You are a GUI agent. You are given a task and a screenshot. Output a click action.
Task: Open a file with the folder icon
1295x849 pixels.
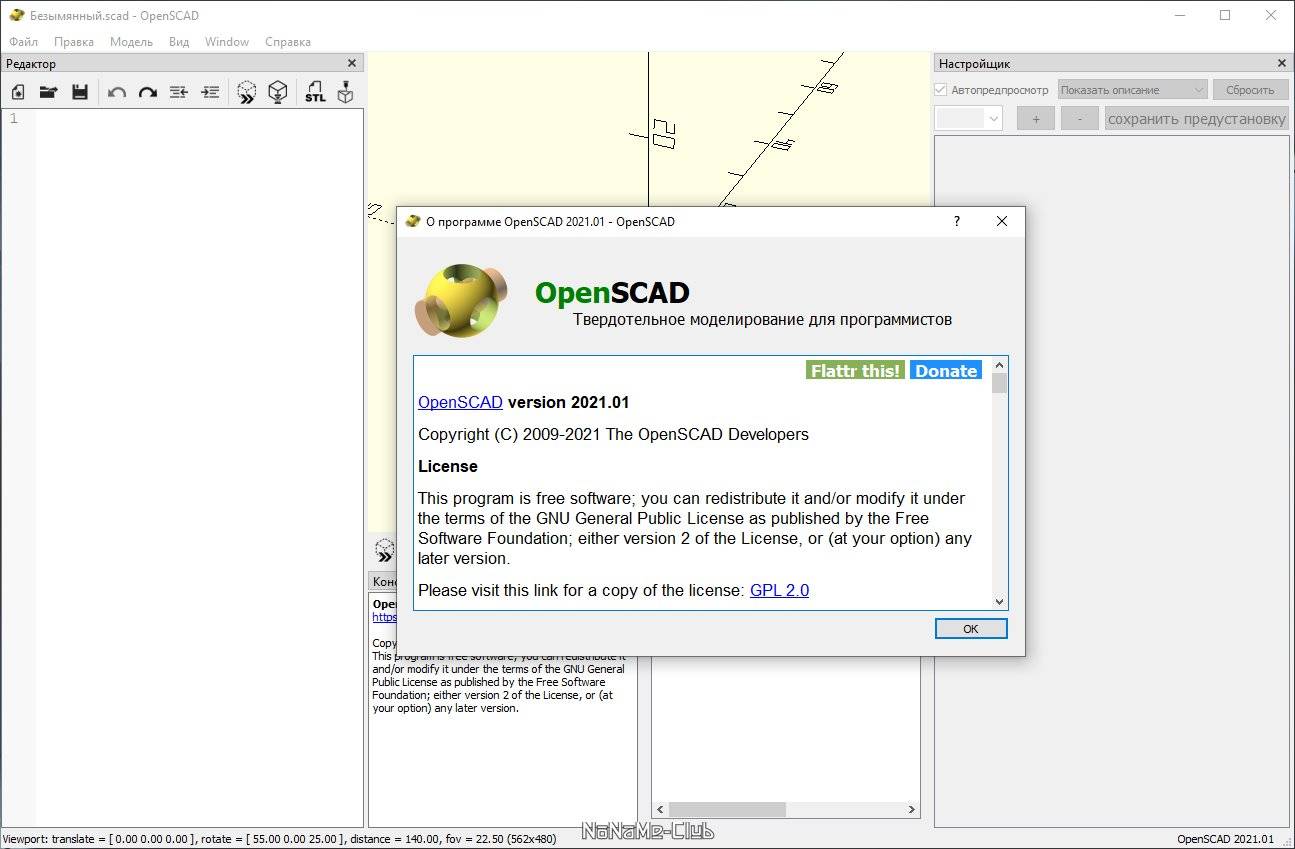[x=48, y=92]
